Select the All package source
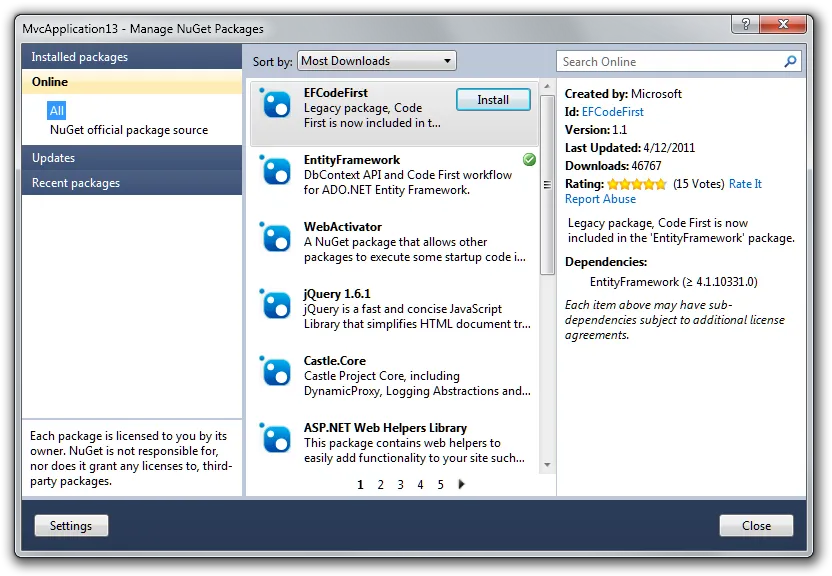This screenshot has height=576, width=832. tap(57, 110)
